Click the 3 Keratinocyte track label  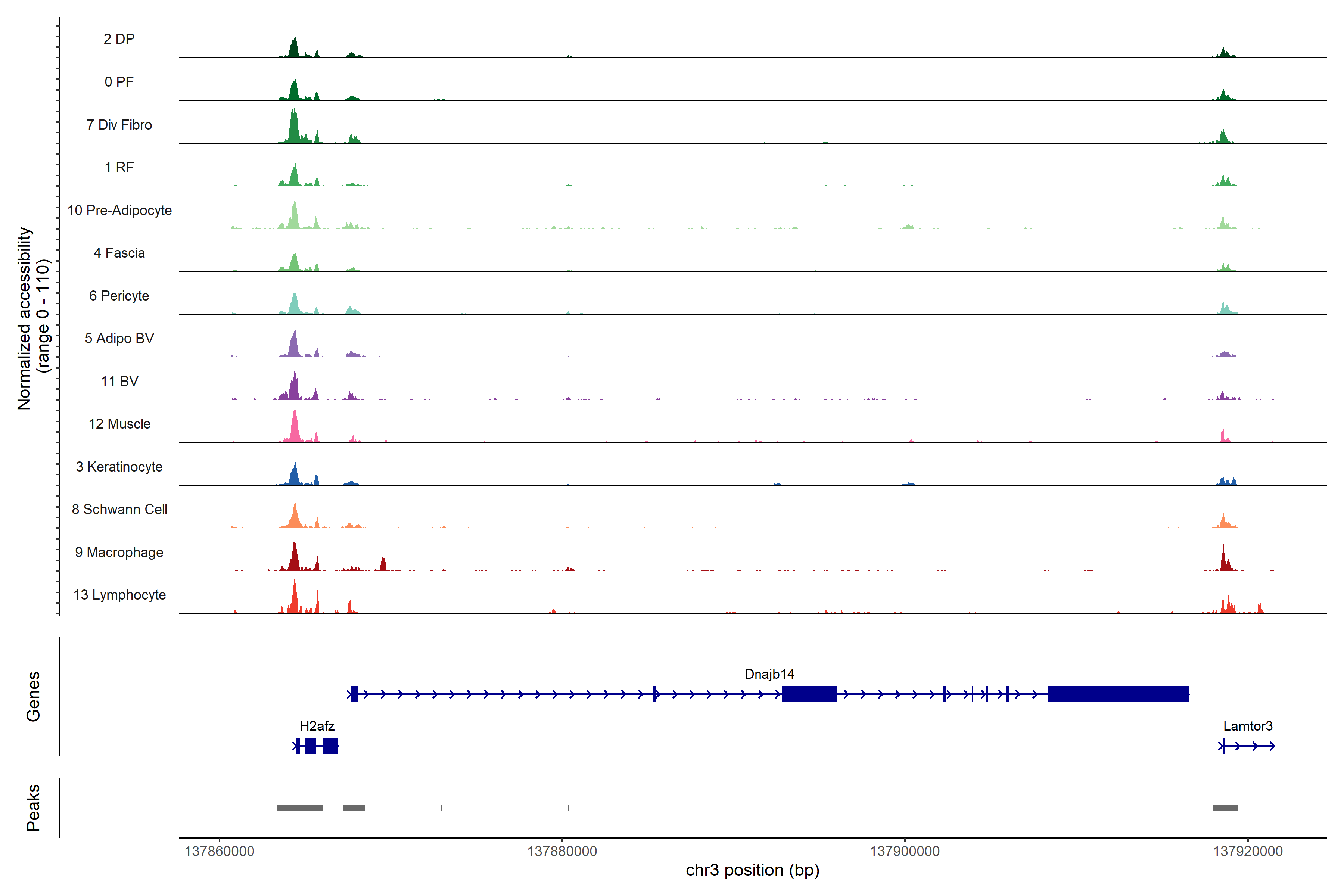tap(119, 467)
